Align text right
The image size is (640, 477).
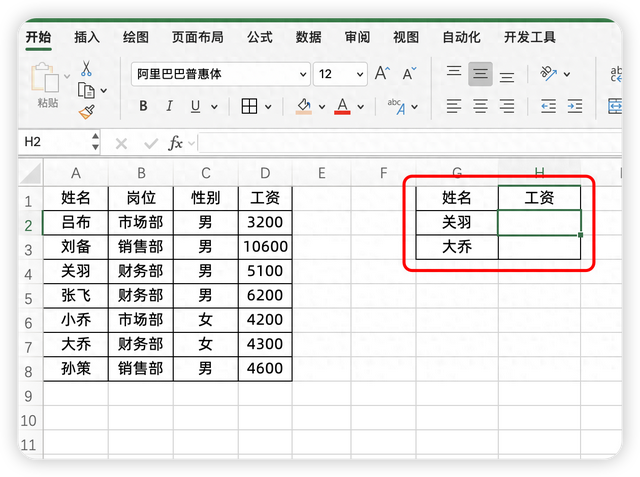(507, 106)
